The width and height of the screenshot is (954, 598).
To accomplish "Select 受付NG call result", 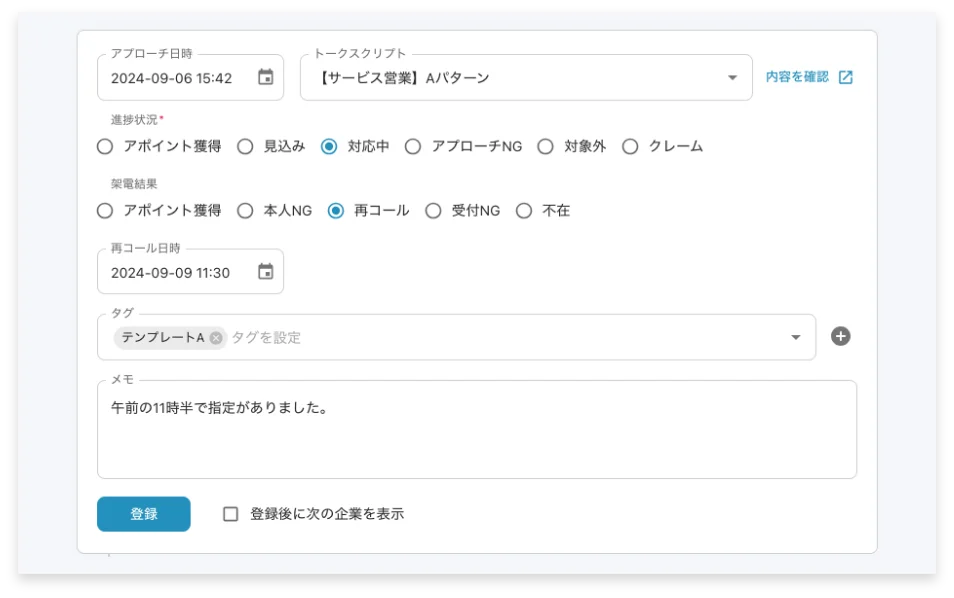I will (x=433, y=211).
